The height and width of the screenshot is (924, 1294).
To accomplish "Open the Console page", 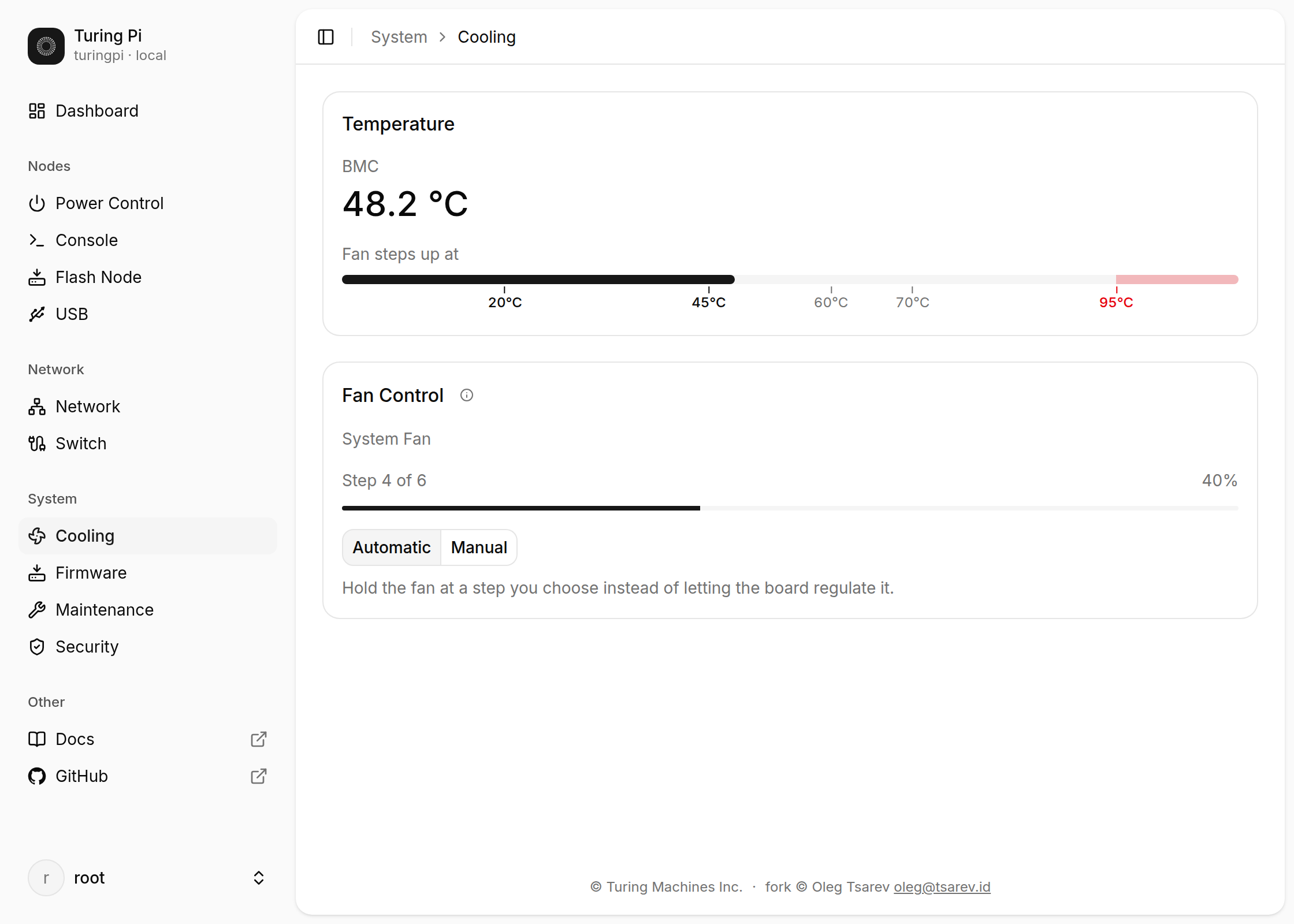I will click(148, 240).
